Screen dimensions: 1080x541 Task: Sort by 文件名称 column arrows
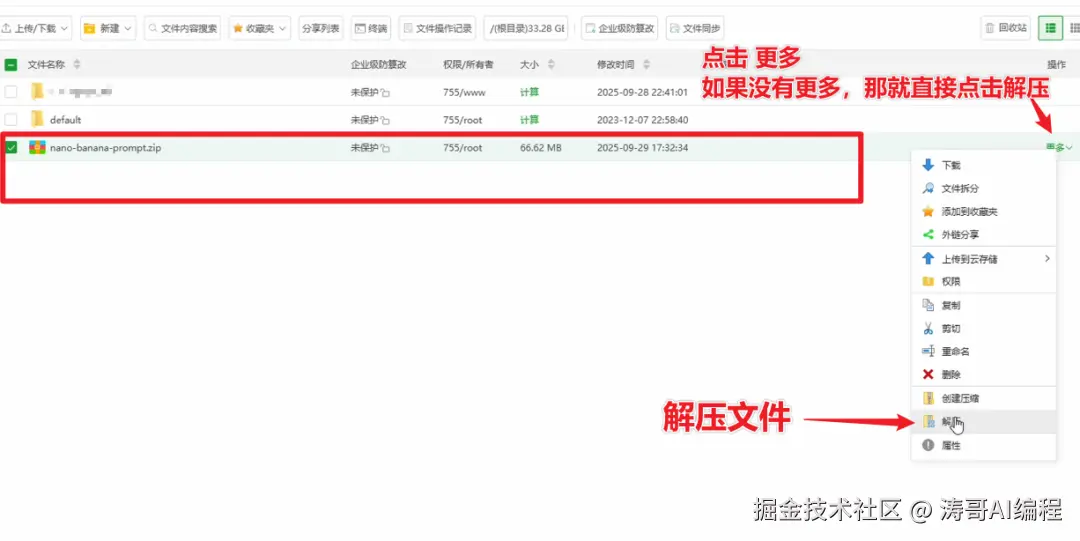77,65
